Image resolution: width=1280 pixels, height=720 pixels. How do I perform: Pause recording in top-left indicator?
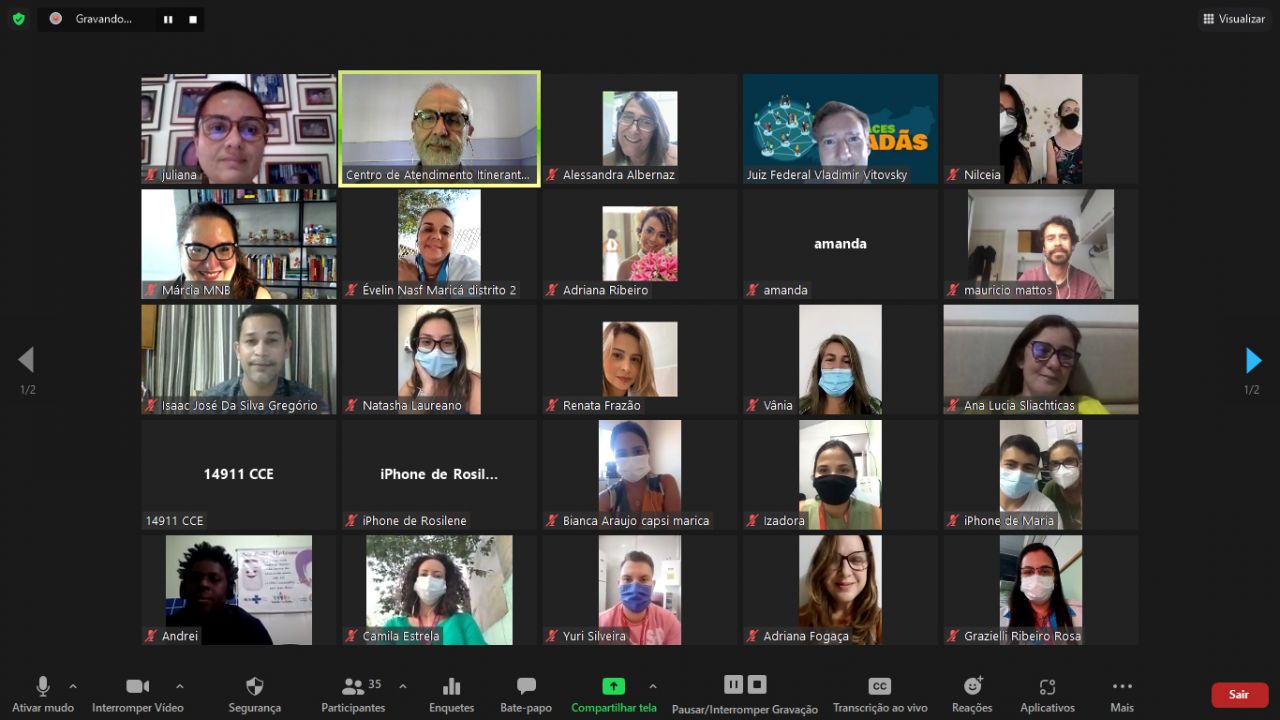pyautogui.click(x=168, y=19)
